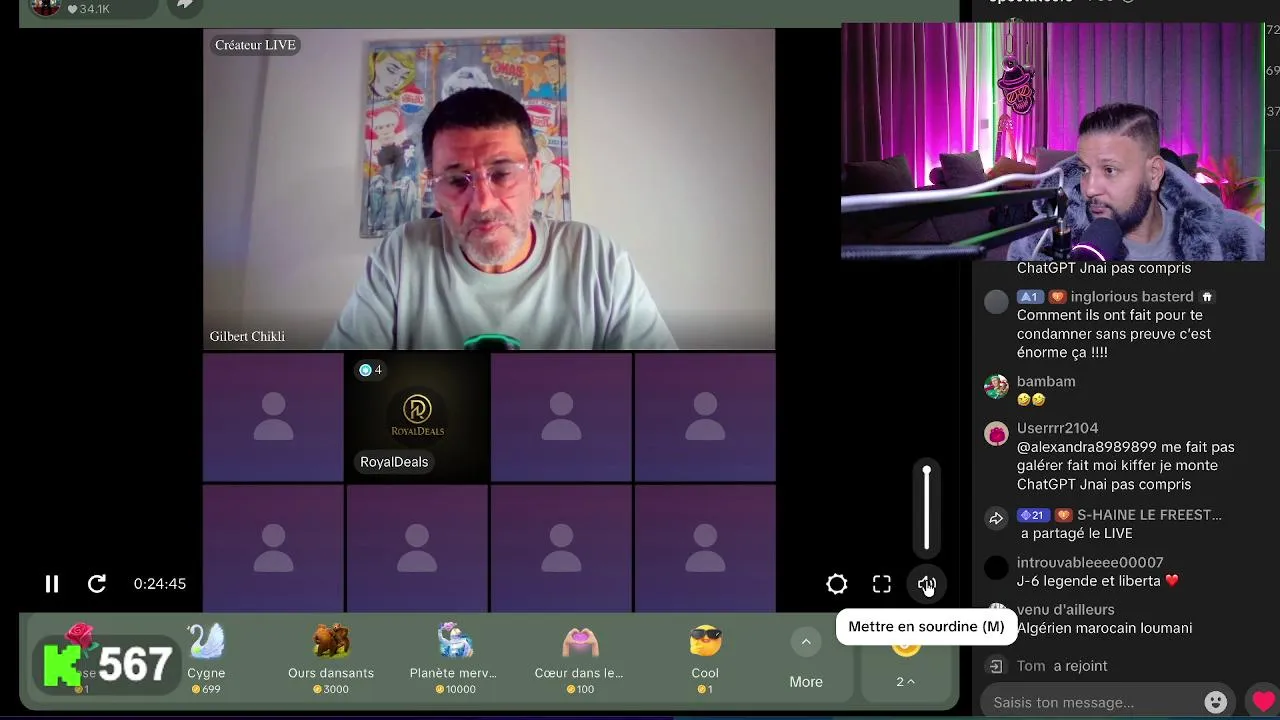Click the share arrow icon at top
The height and width of the screenshot is (720, 1280).
tap(185, 5)
